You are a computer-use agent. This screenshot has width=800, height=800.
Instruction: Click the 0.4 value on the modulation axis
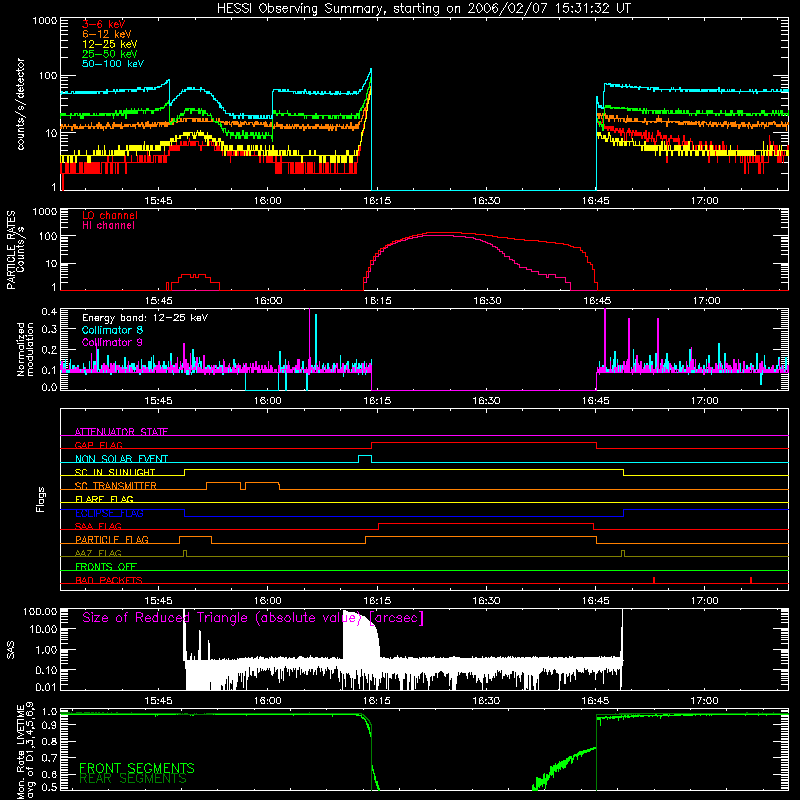[49, 312]
